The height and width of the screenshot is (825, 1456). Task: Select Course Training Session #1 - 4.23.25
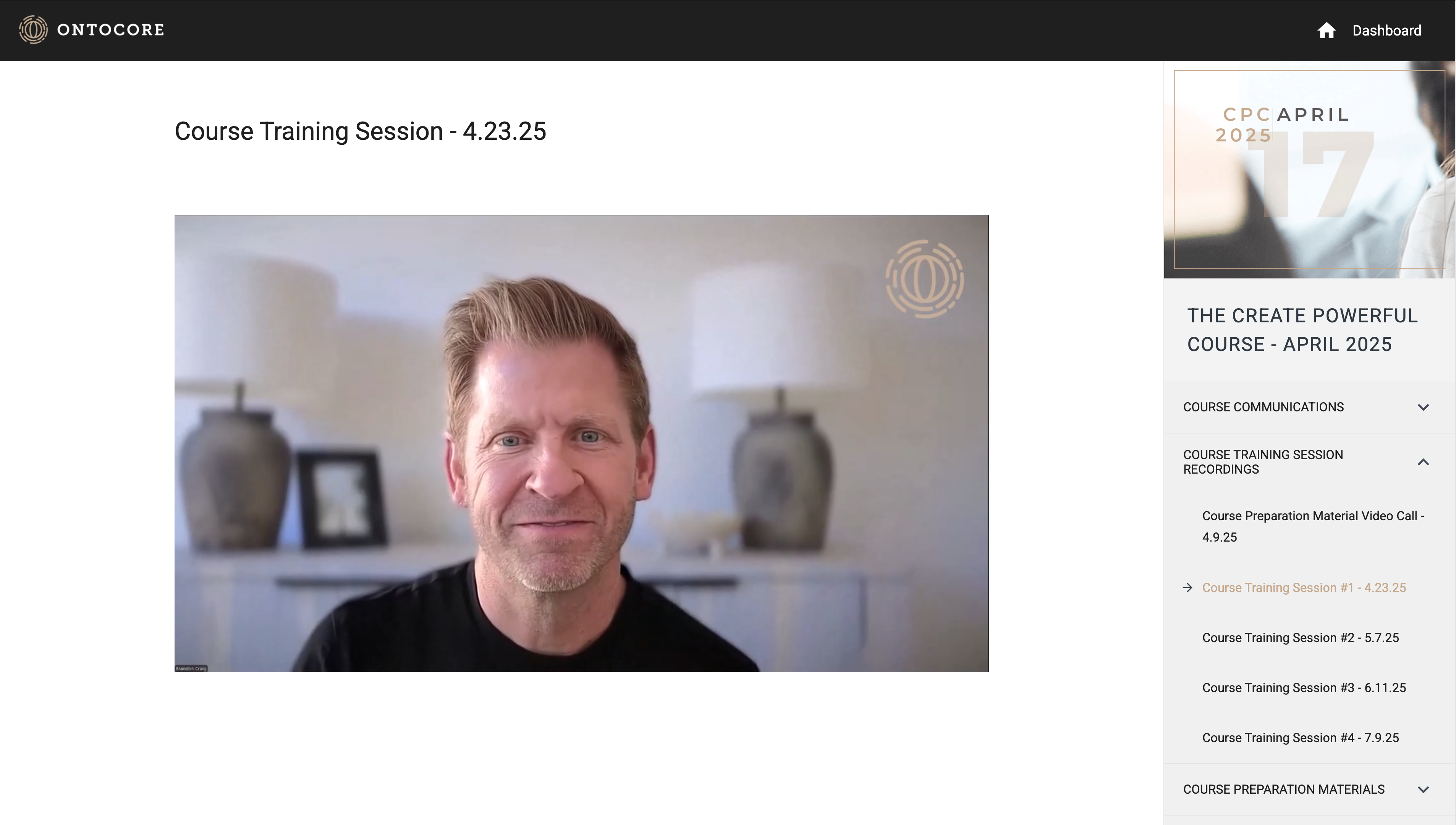[1304, 587]
